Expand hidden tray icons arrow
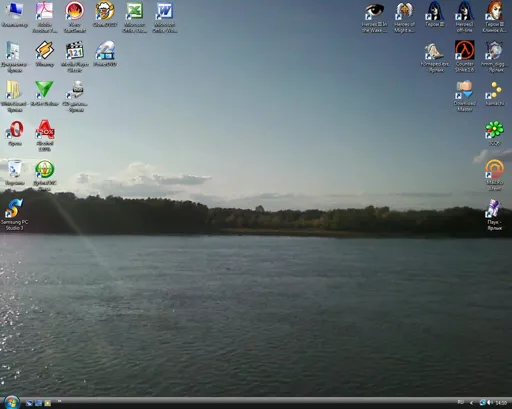This screenshot has width=512, height=409. pyautogui.click(x=471, y=403)
